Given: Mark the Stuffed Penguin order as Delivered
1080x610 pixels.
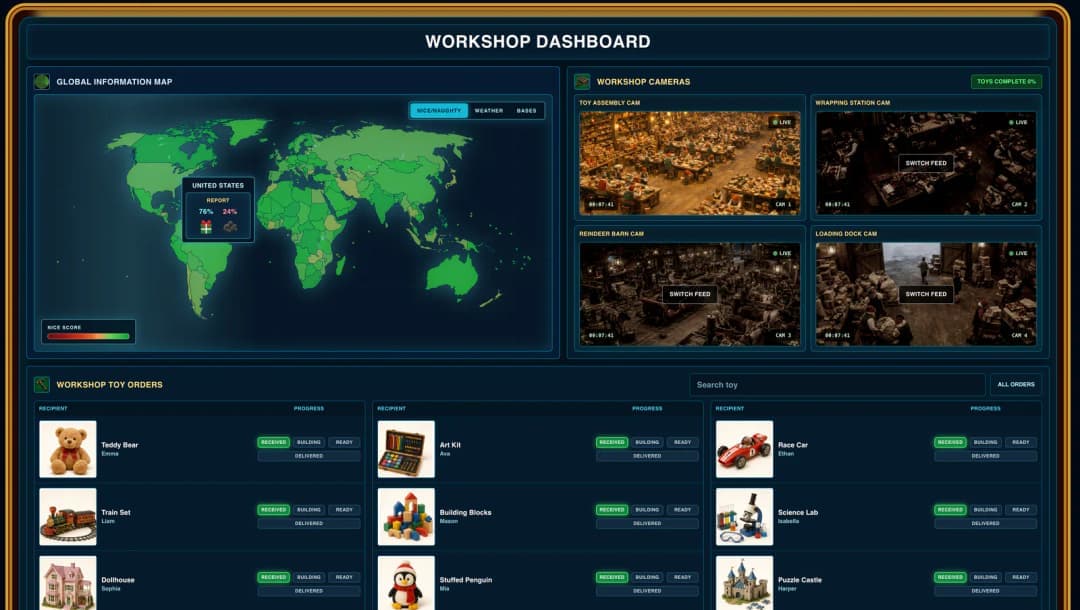Looking at the screenshot, I should pyautogui.click(x=647, y=591).
